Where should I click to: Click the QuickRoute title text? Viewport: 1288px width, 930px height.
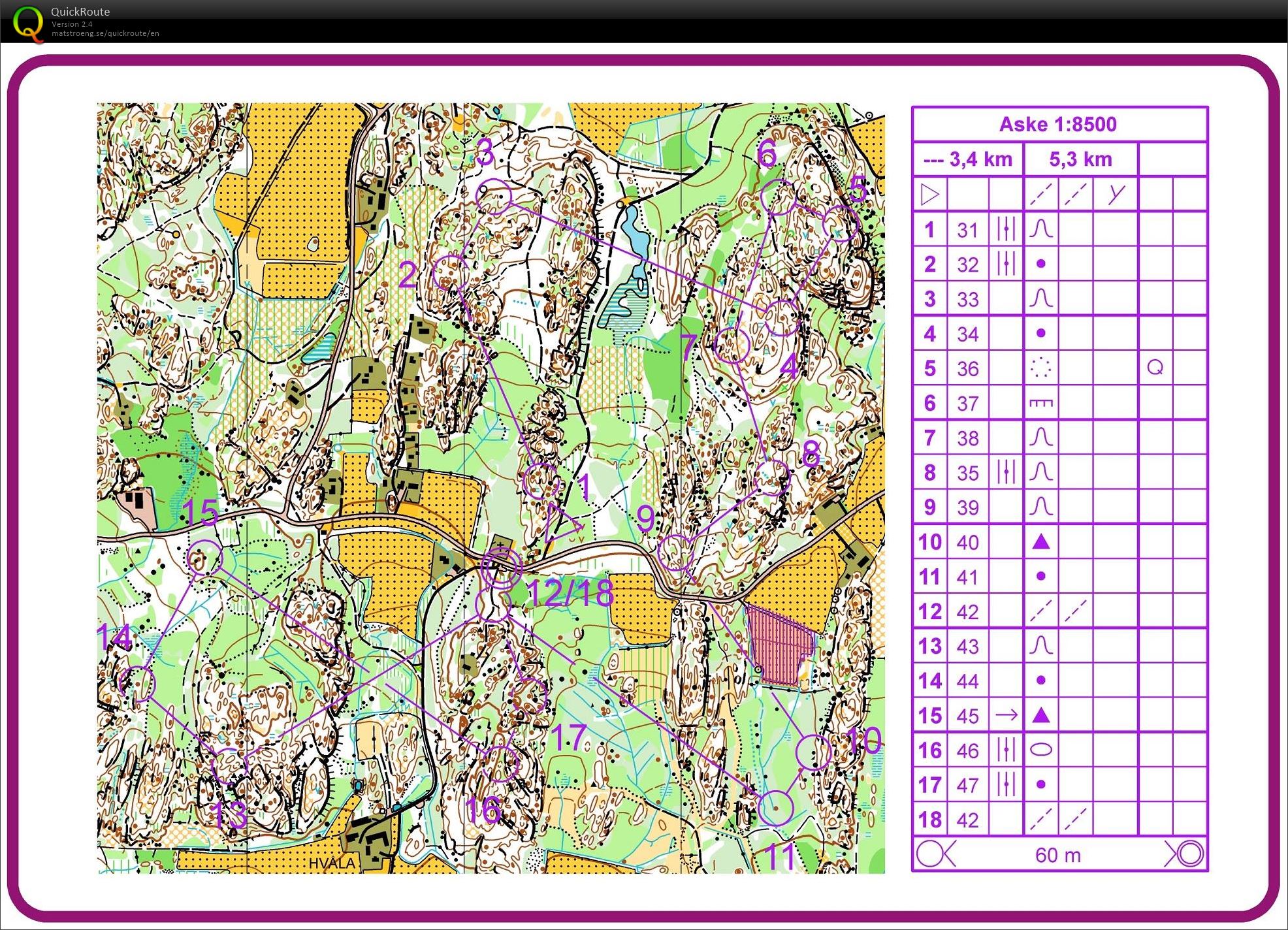pyautogui.click(x=80, y=12)
